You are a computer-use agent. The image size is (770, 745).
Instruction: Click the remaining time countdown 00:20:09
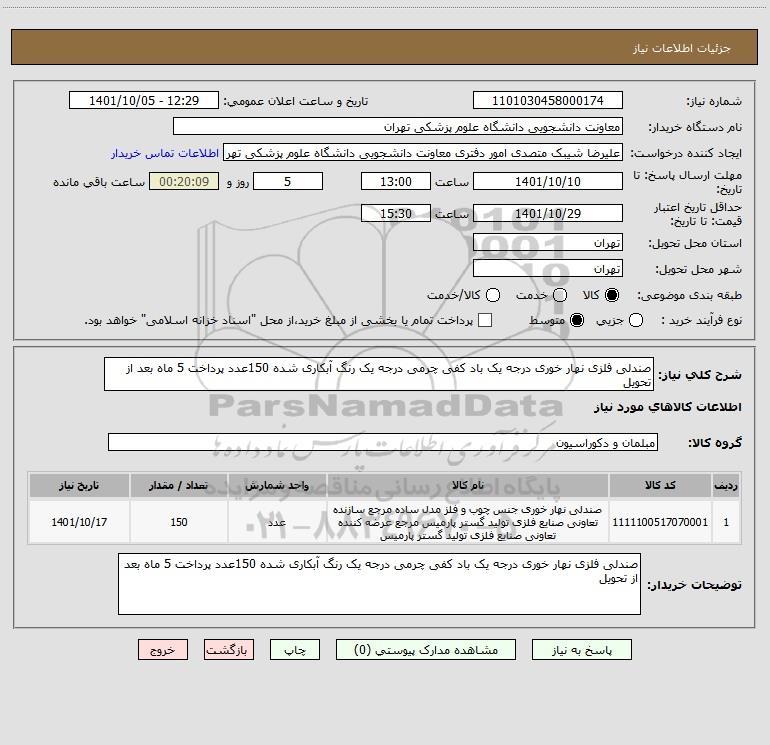point(184,182)
